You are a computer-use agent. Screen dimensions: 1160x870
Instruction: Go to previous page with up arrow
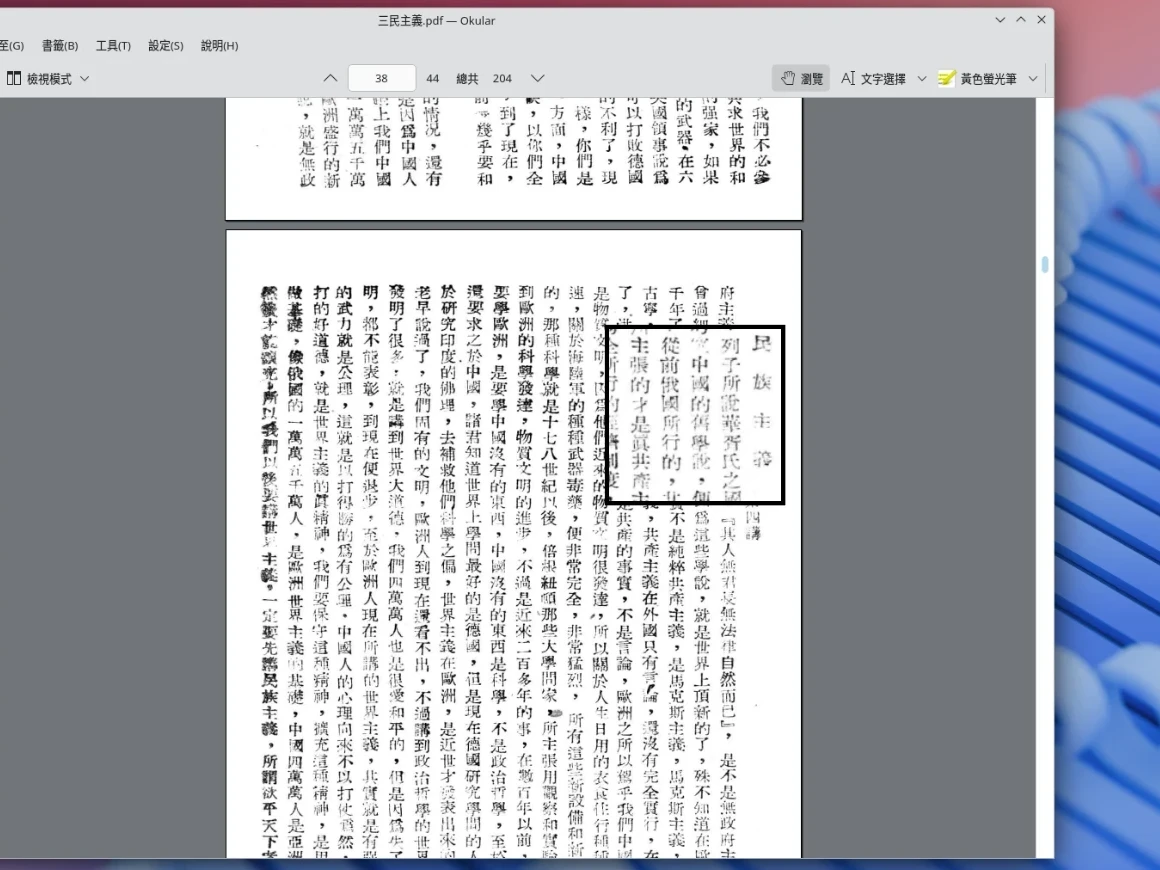(329, 76)
